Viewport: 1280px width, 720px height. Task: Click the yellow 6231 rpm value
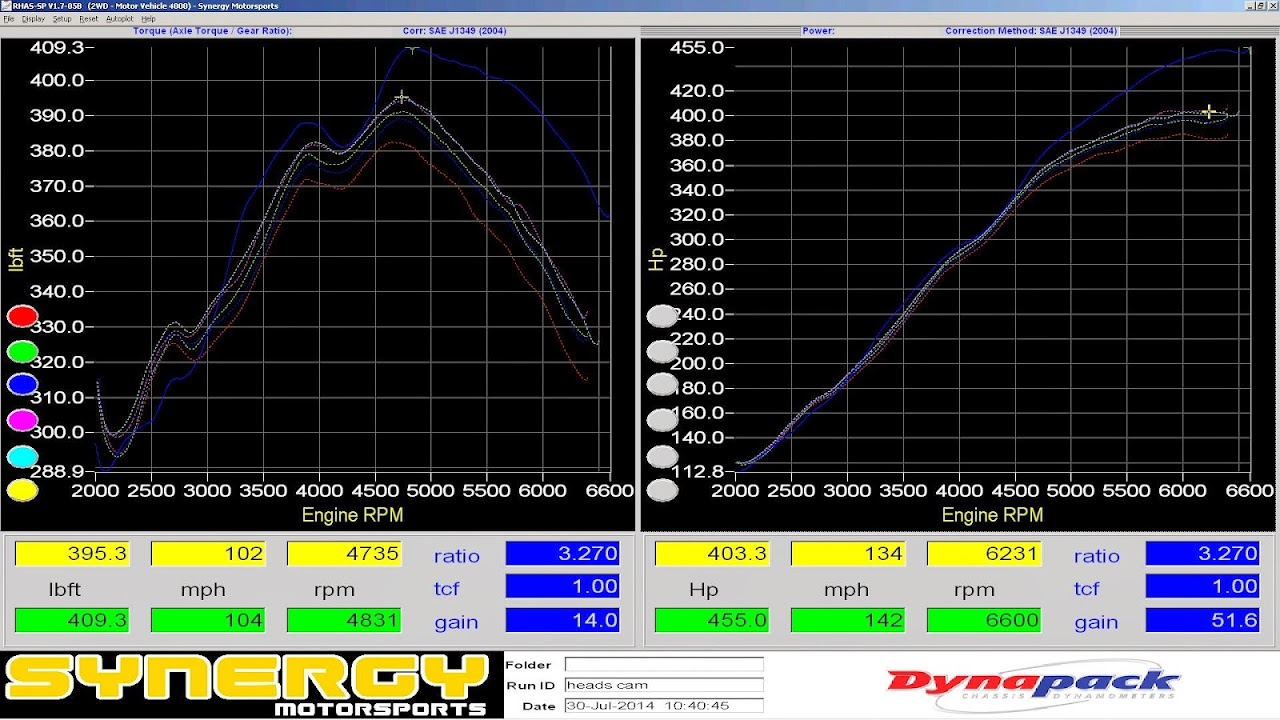(984, 553)
